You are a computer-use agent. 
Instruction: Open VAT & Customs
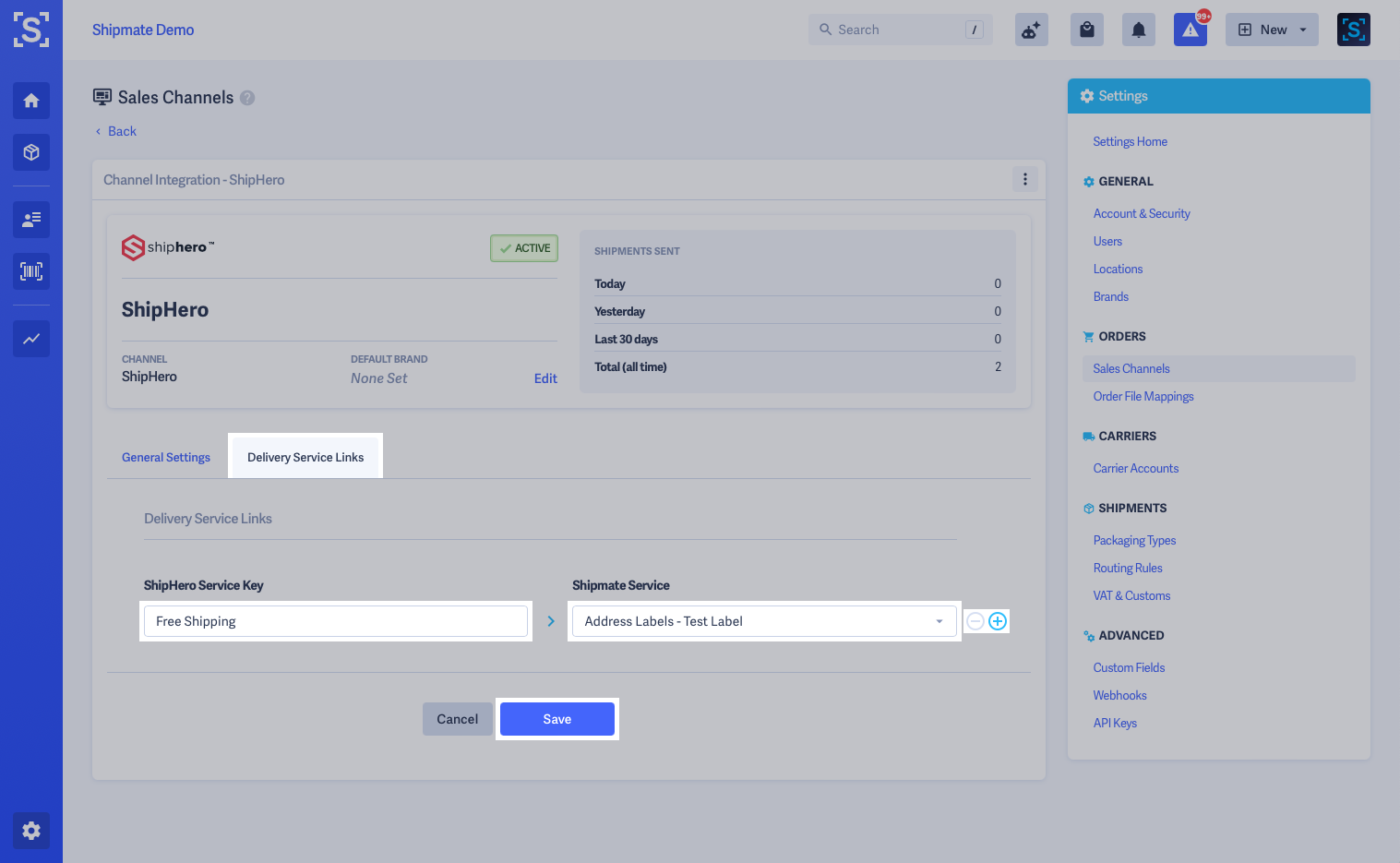(x=1131, y=595)
